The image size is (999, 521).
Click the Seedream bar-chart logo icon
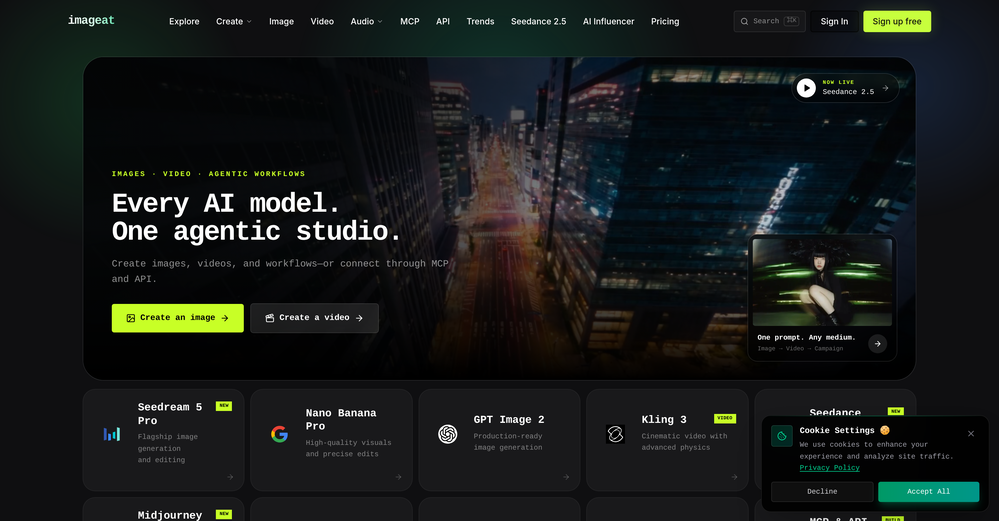pos(112,434)
